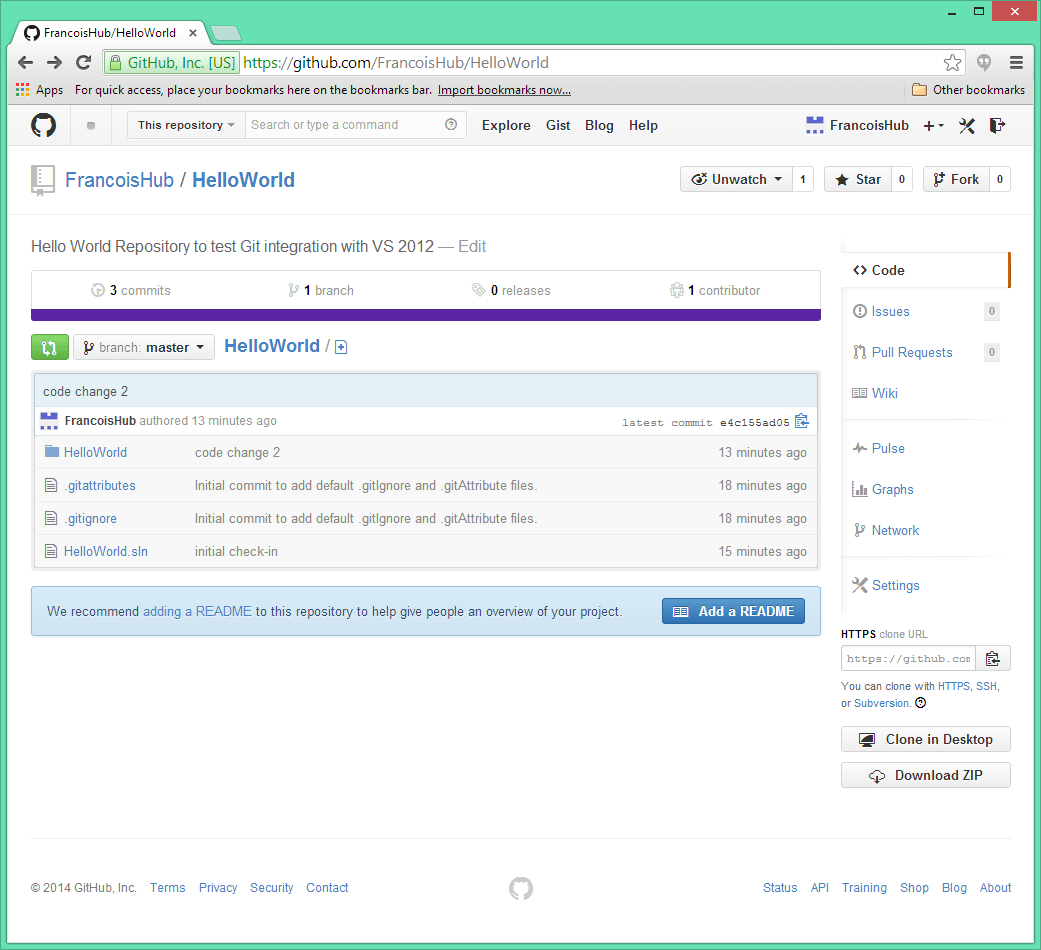Click the notifications dot indicator

(x=91, y=125)
